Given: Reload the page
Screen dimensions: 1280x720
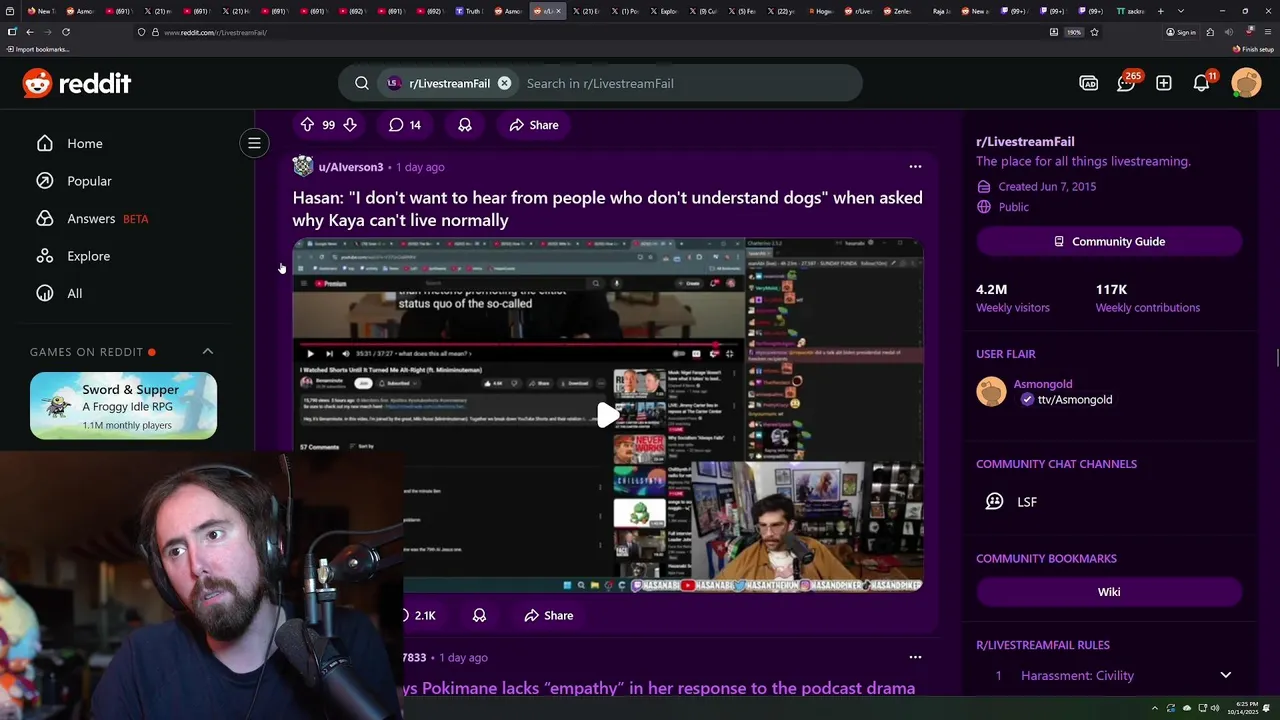Looking at the screenshot, I should 66,32.
